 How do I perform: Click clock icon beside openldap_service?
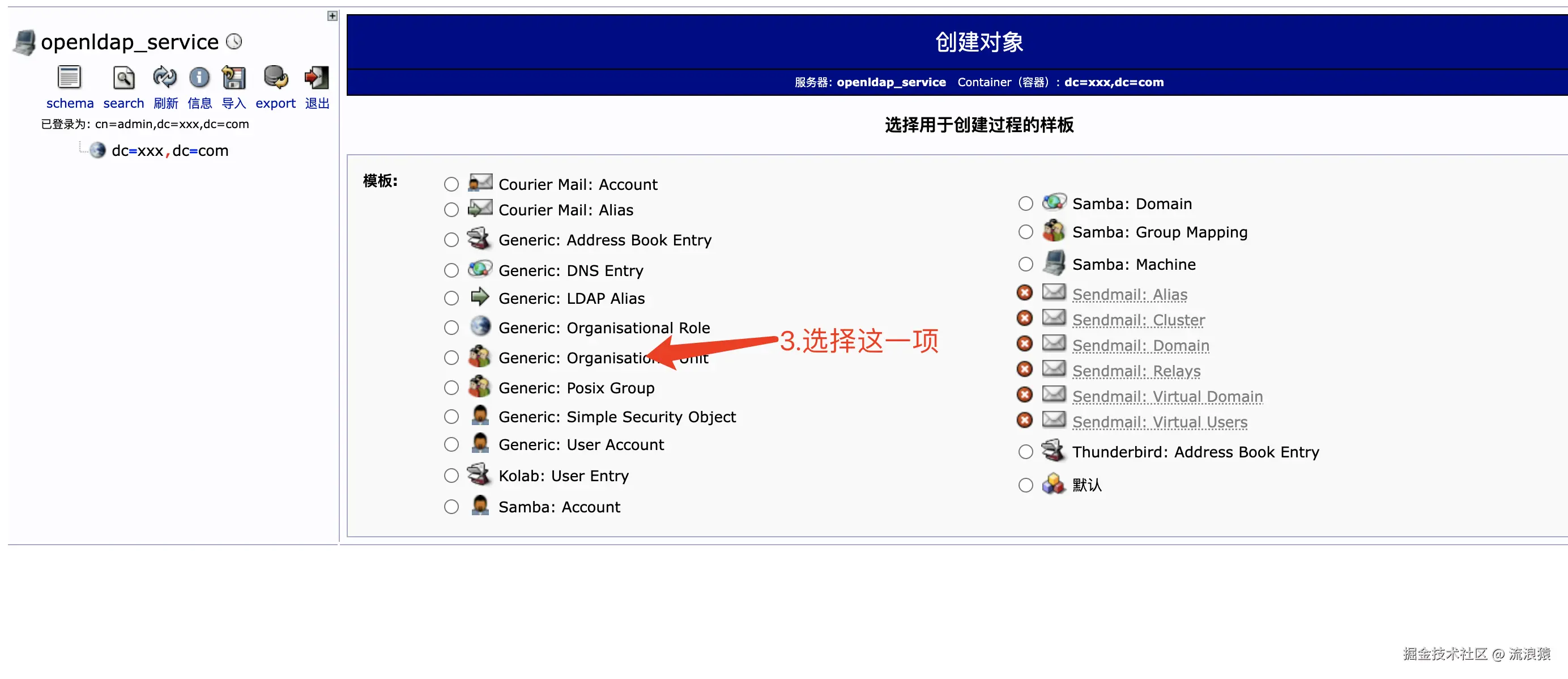click(234, 41)
